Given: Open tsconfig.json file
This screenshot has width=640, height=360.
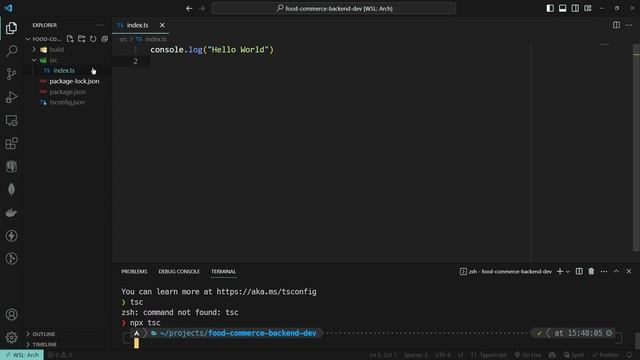Looking at the screenshot, I should point(68,102).
